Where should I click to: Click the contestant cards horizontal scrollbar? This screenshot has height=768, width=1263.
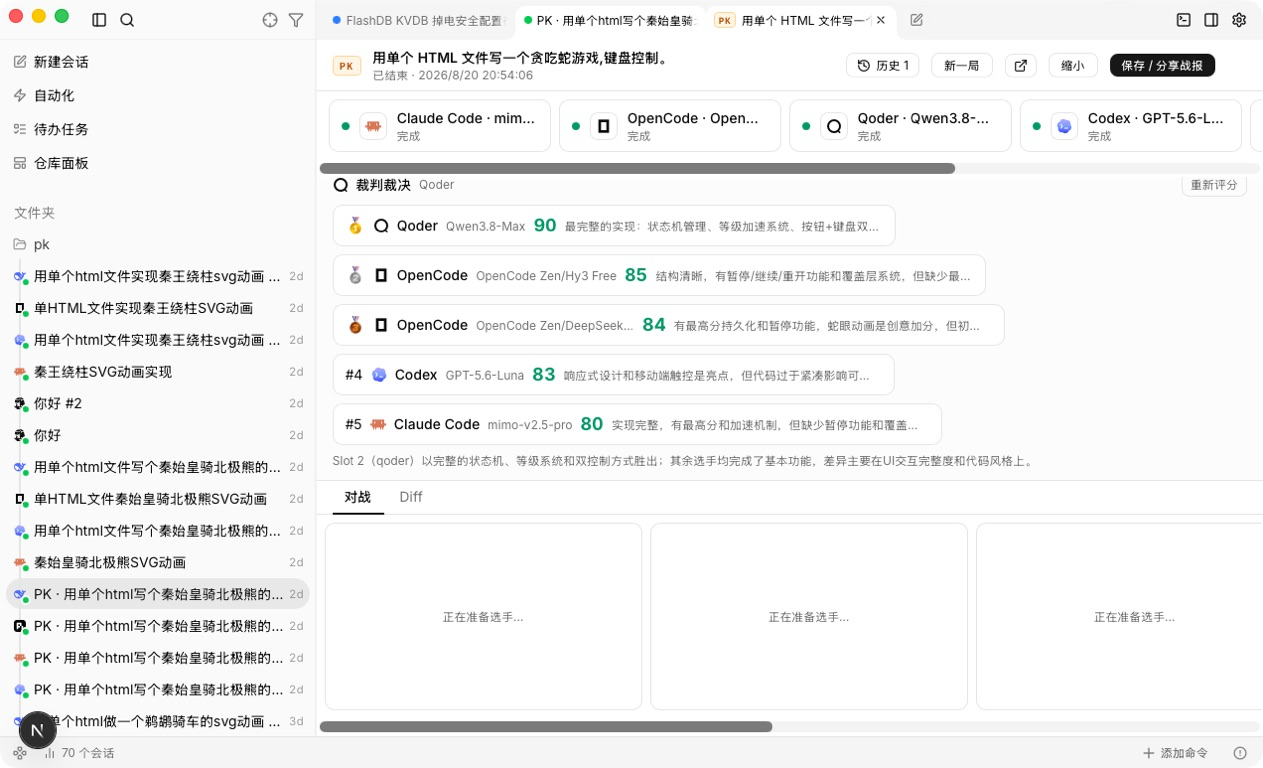point(637,168)
